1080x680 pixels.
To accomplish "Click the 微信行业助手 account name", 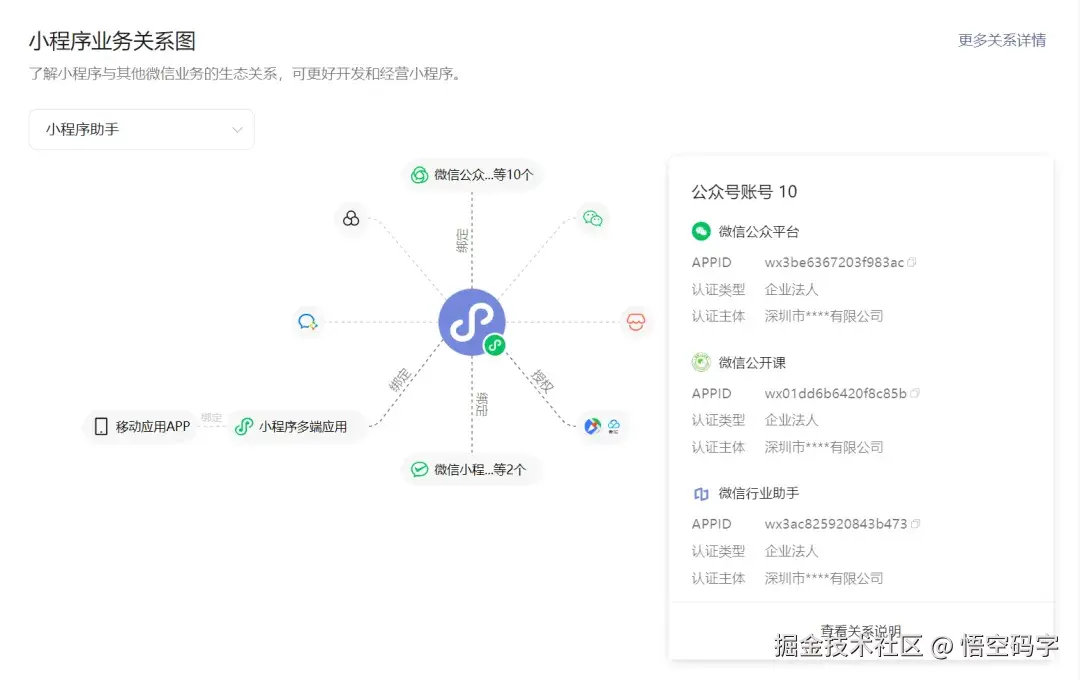I will (x=758, y=493).
